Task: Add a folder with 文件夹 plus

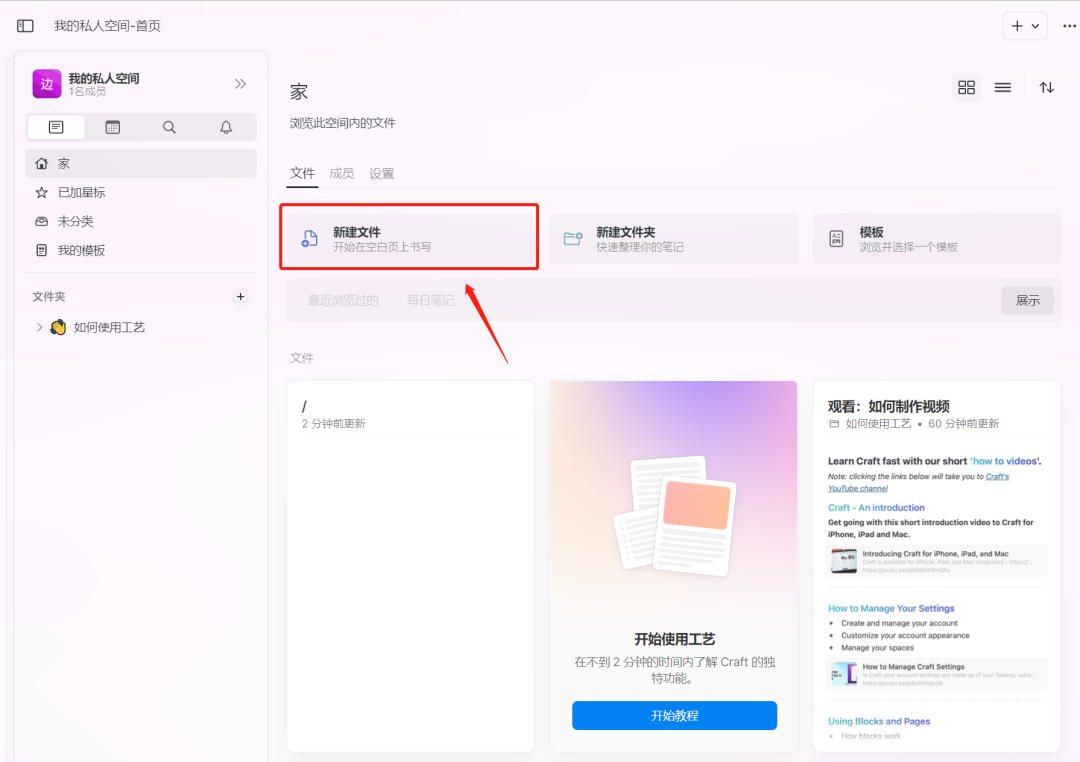Action: click(x=240, y=297)
